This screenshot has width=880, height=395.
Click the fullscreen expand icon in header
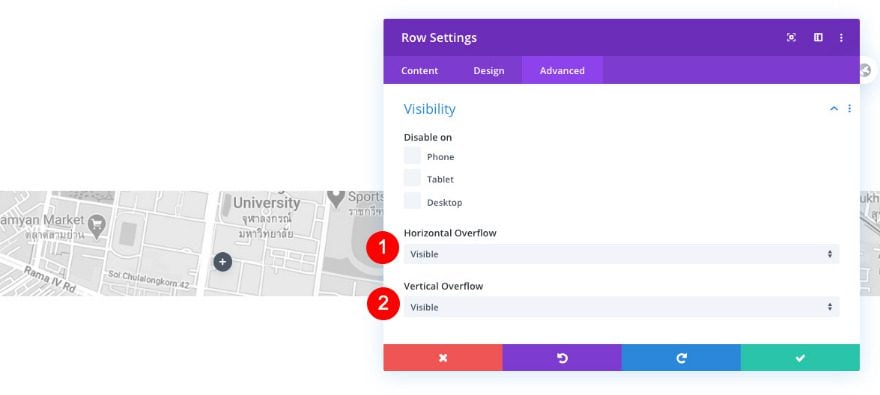pos(791,38)
